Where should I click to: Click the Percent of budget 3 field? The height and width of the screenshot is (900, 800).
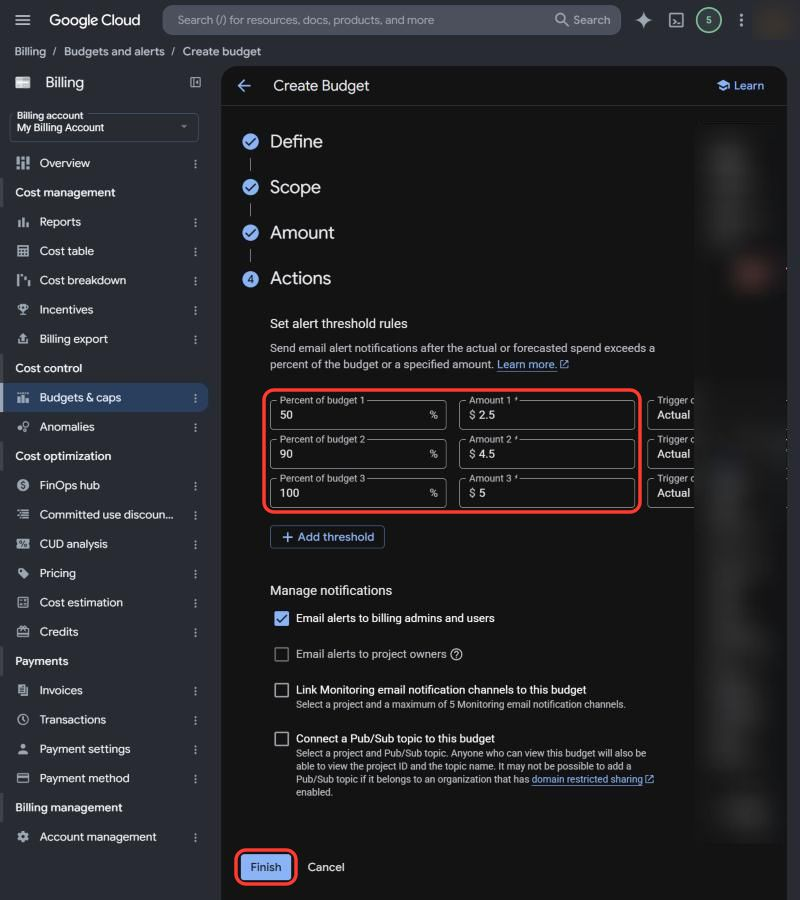[358, 492]
